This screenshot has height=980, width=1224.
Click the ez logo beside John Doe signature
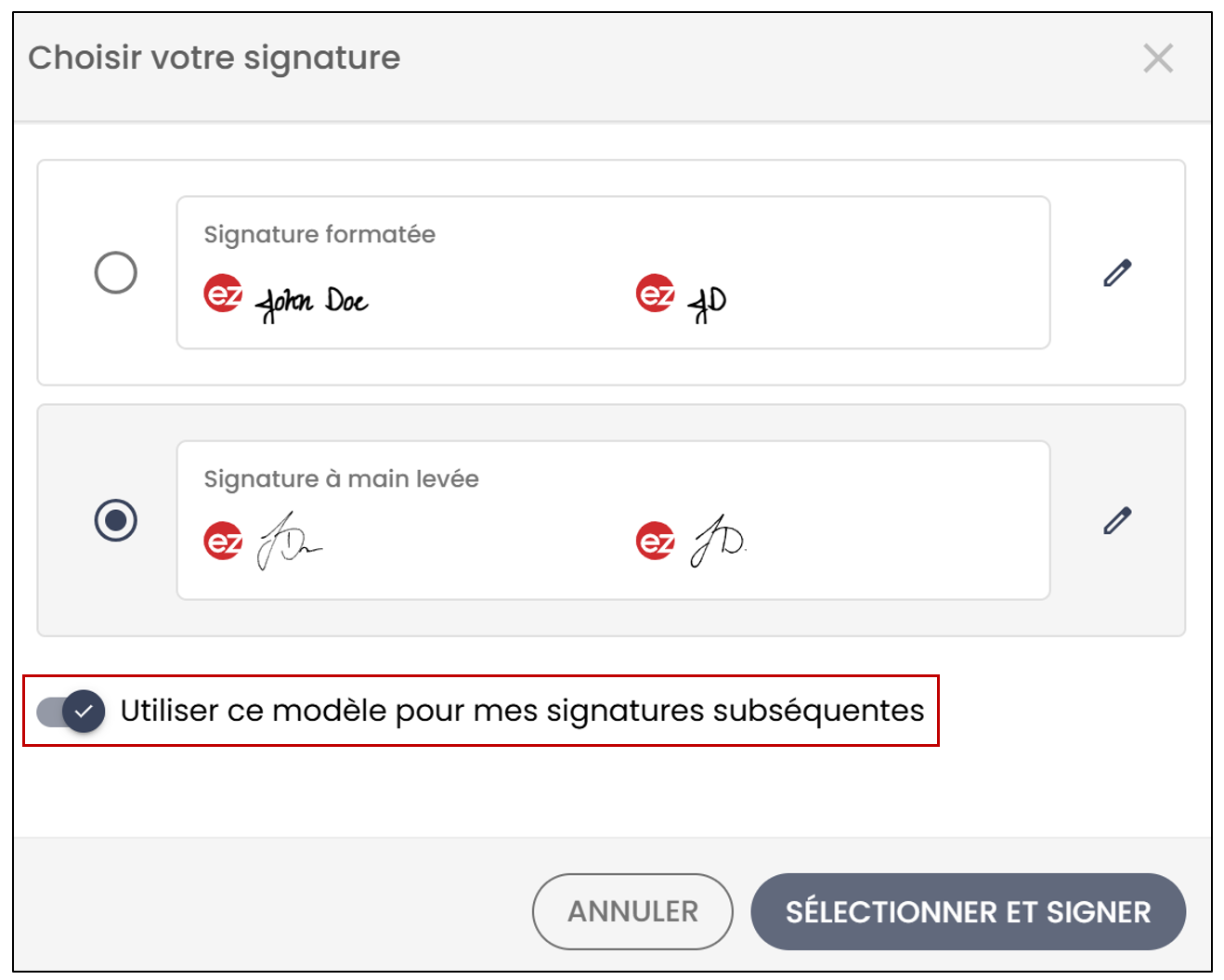pyautogui.click(x=223, y=294)
